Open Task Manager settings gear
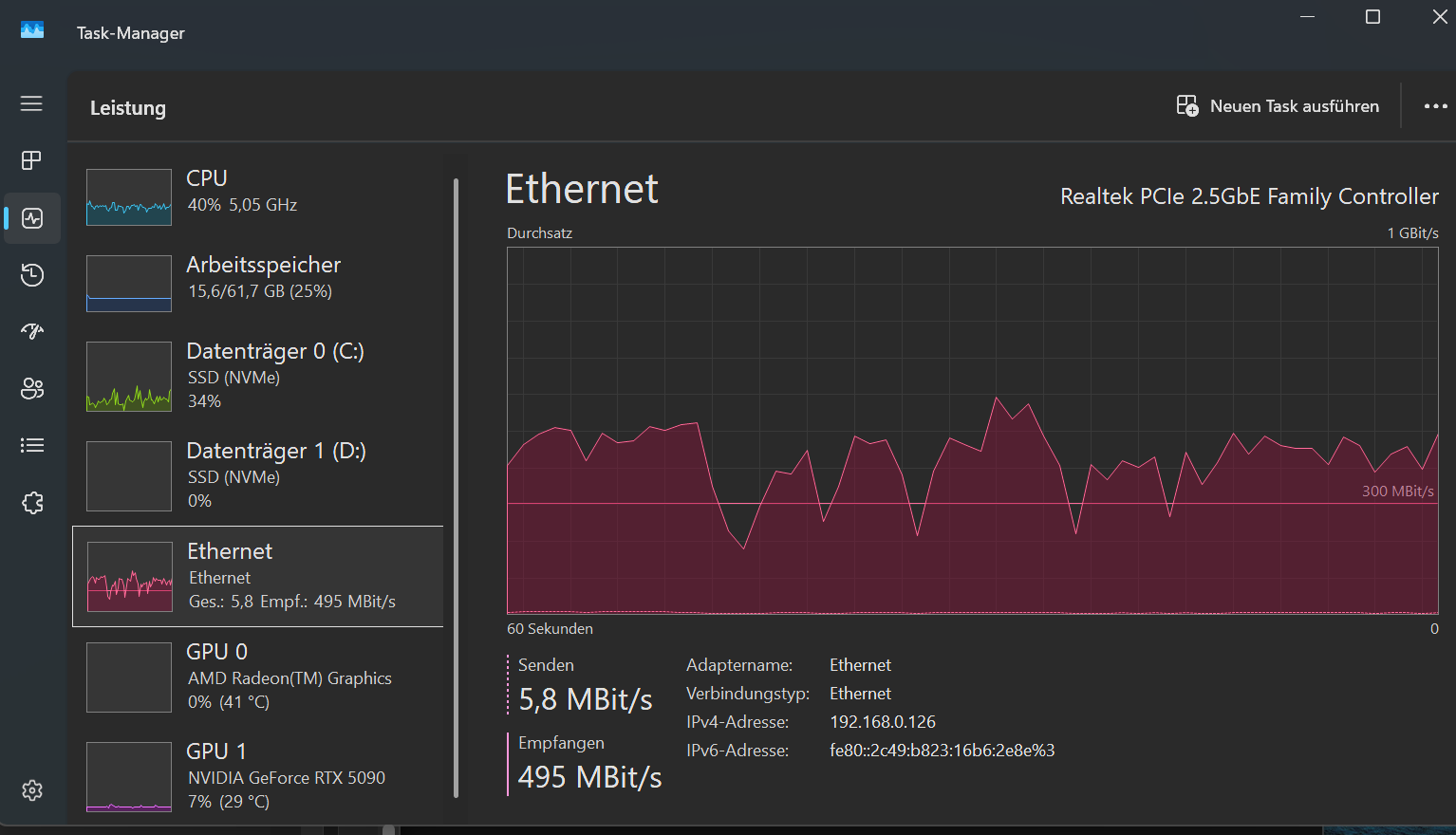The image size is (1456, 835). (32, 790)
